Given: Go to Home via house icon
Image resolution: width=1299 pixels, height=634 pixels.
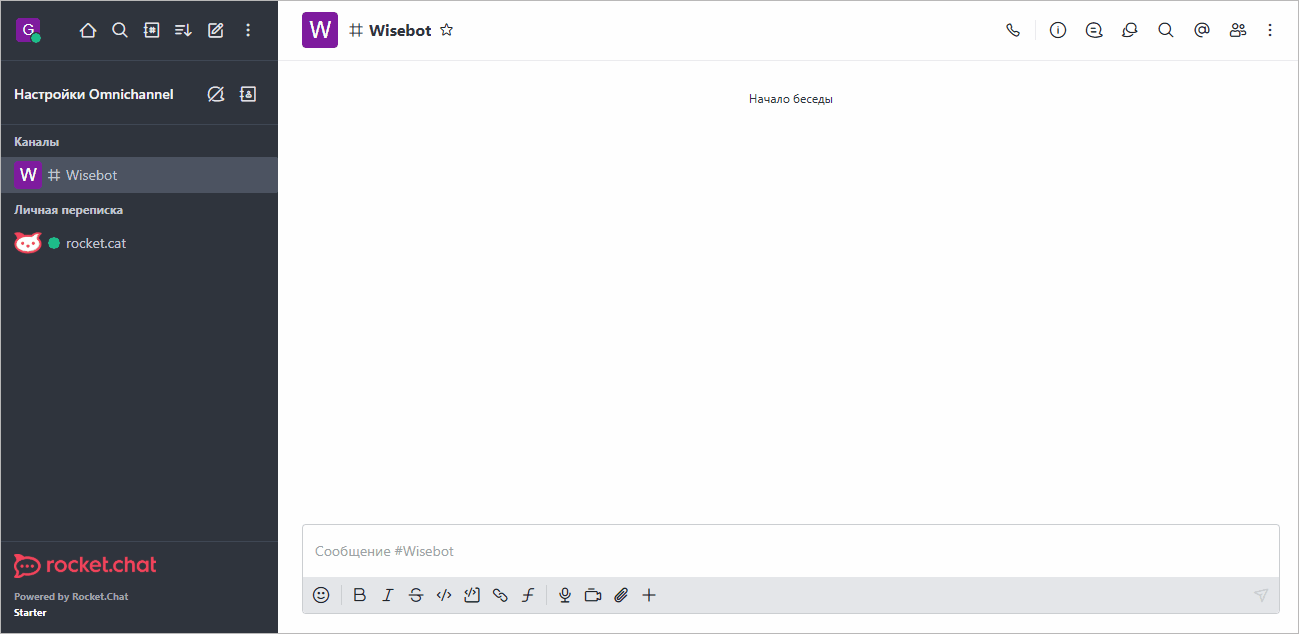Looking at the screenshot, I should point(88,30).
